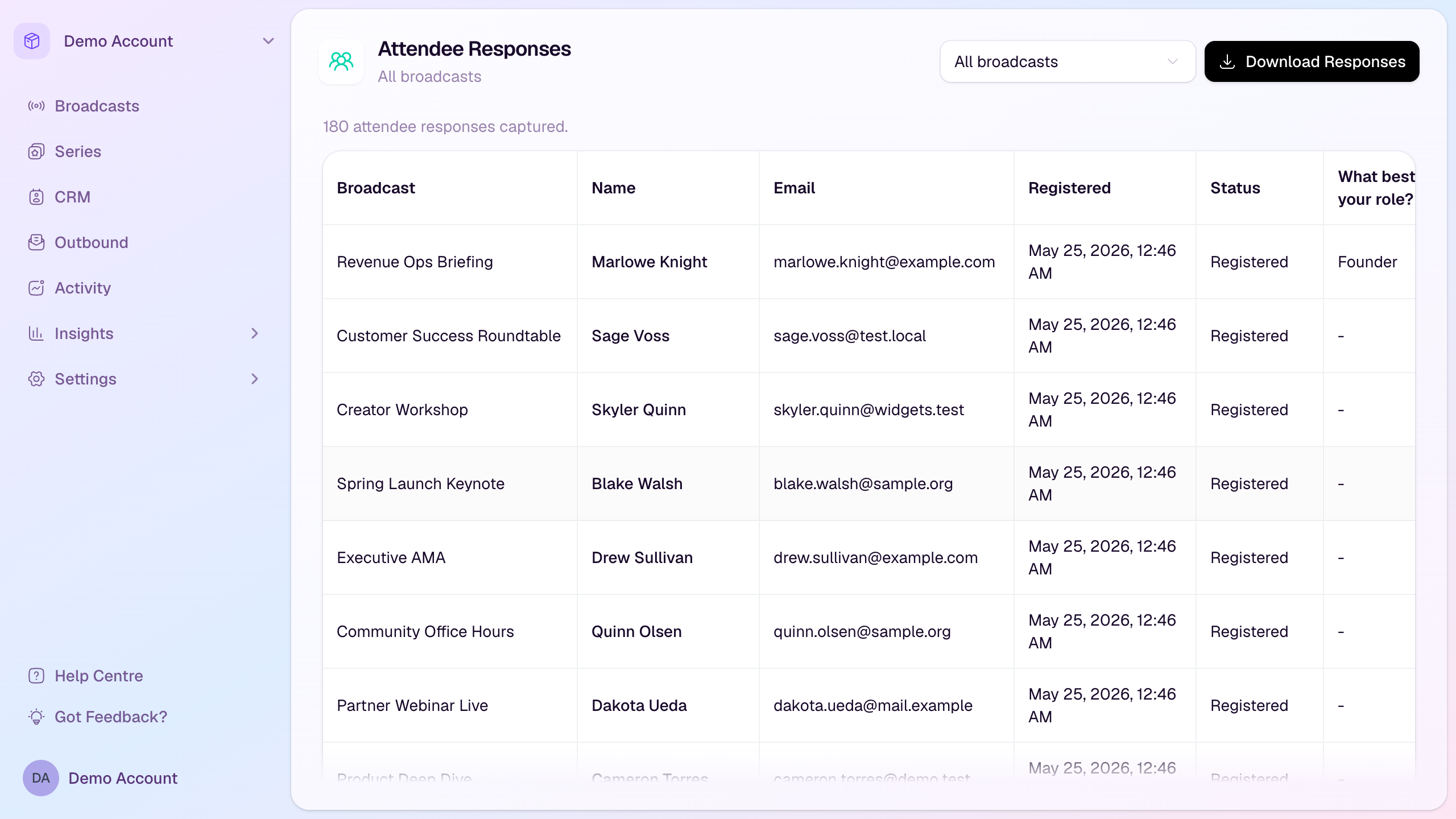Click the Download Responses button

pos(1312,61)
